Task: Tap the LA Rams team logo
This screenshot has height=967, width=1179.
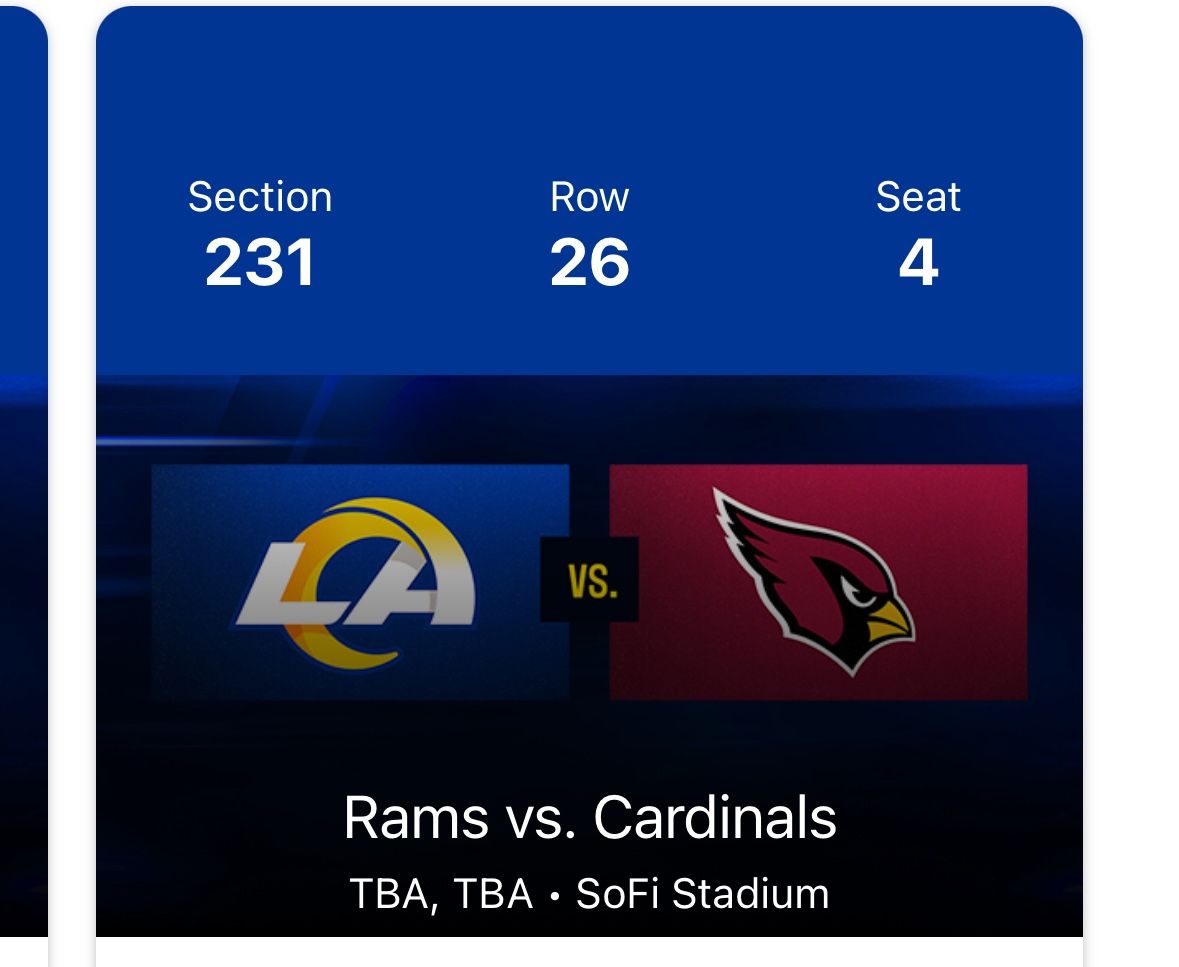Action: pos(355,582)
